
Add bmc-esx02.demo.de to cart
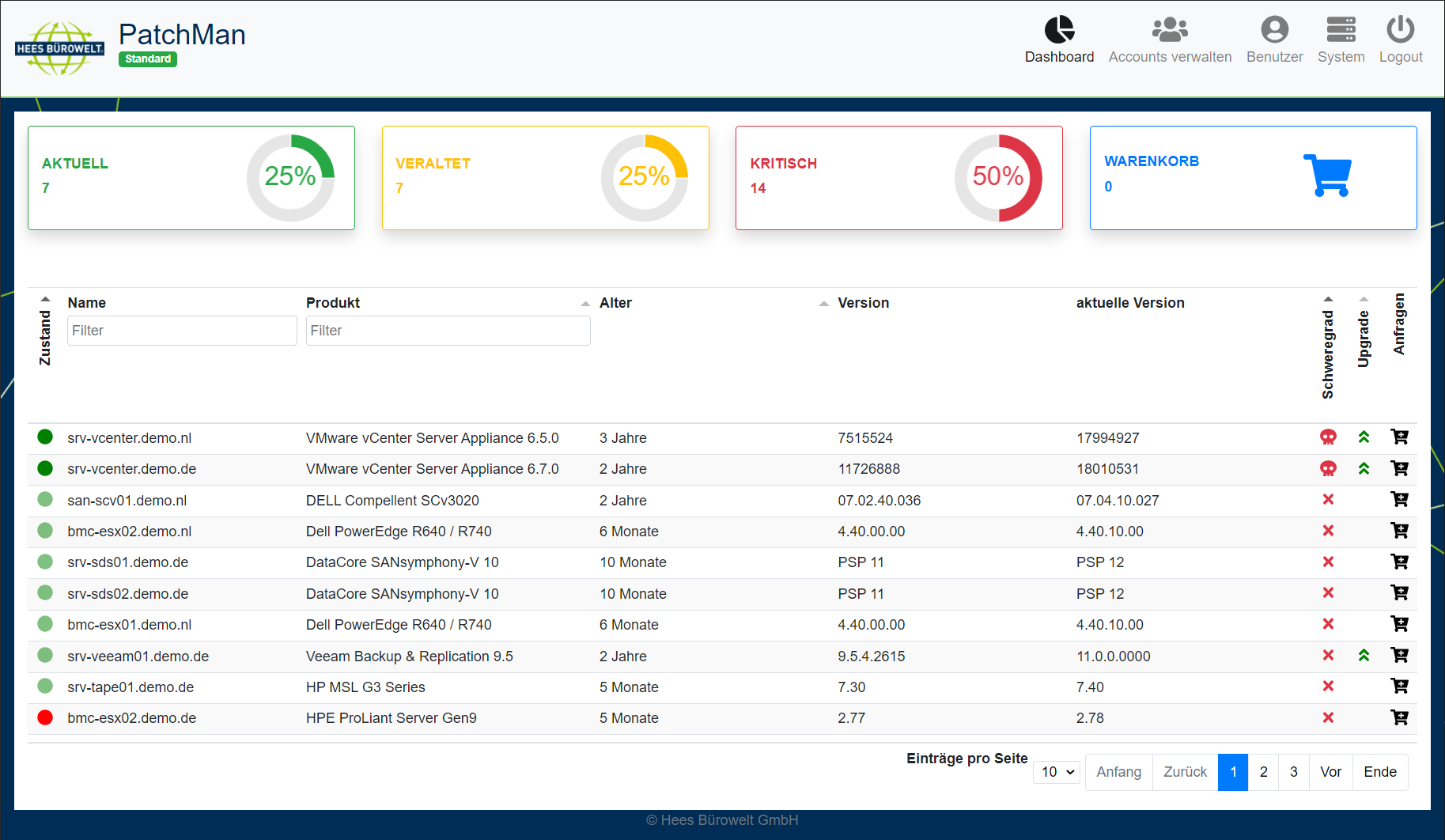pos(1399,718)
